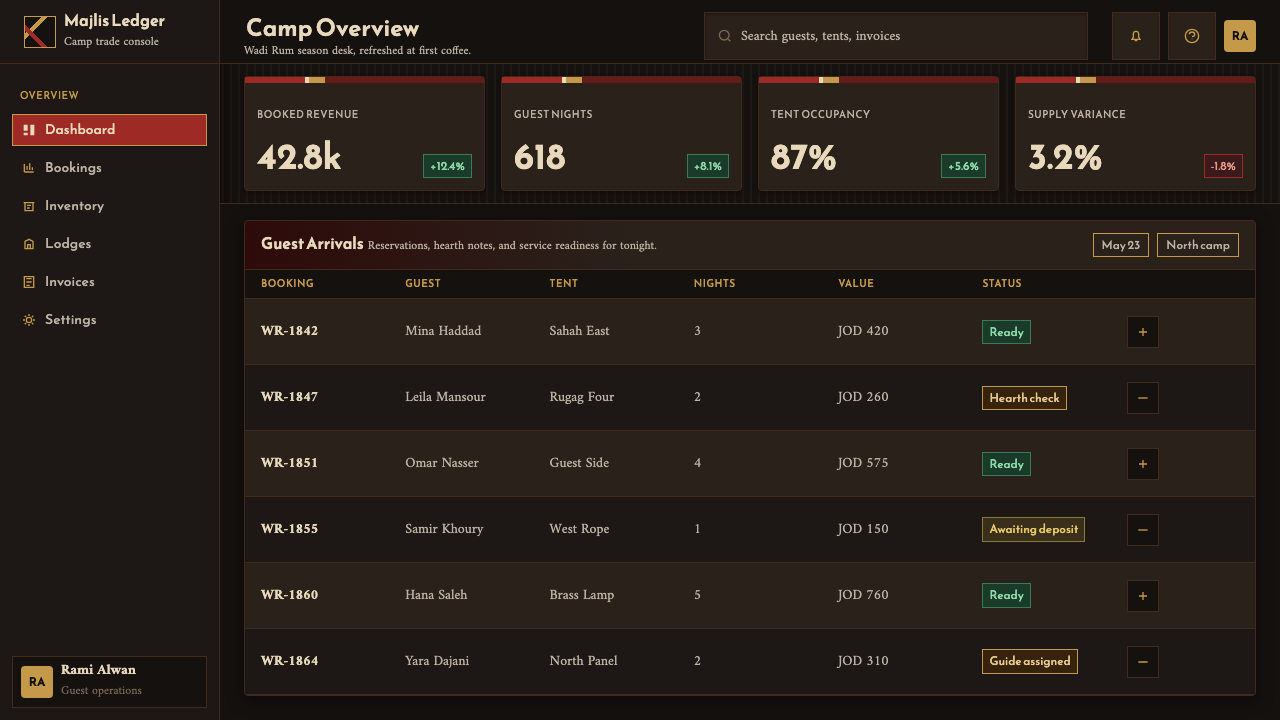Click the +12.4% revenue change badge

(447, 167)
